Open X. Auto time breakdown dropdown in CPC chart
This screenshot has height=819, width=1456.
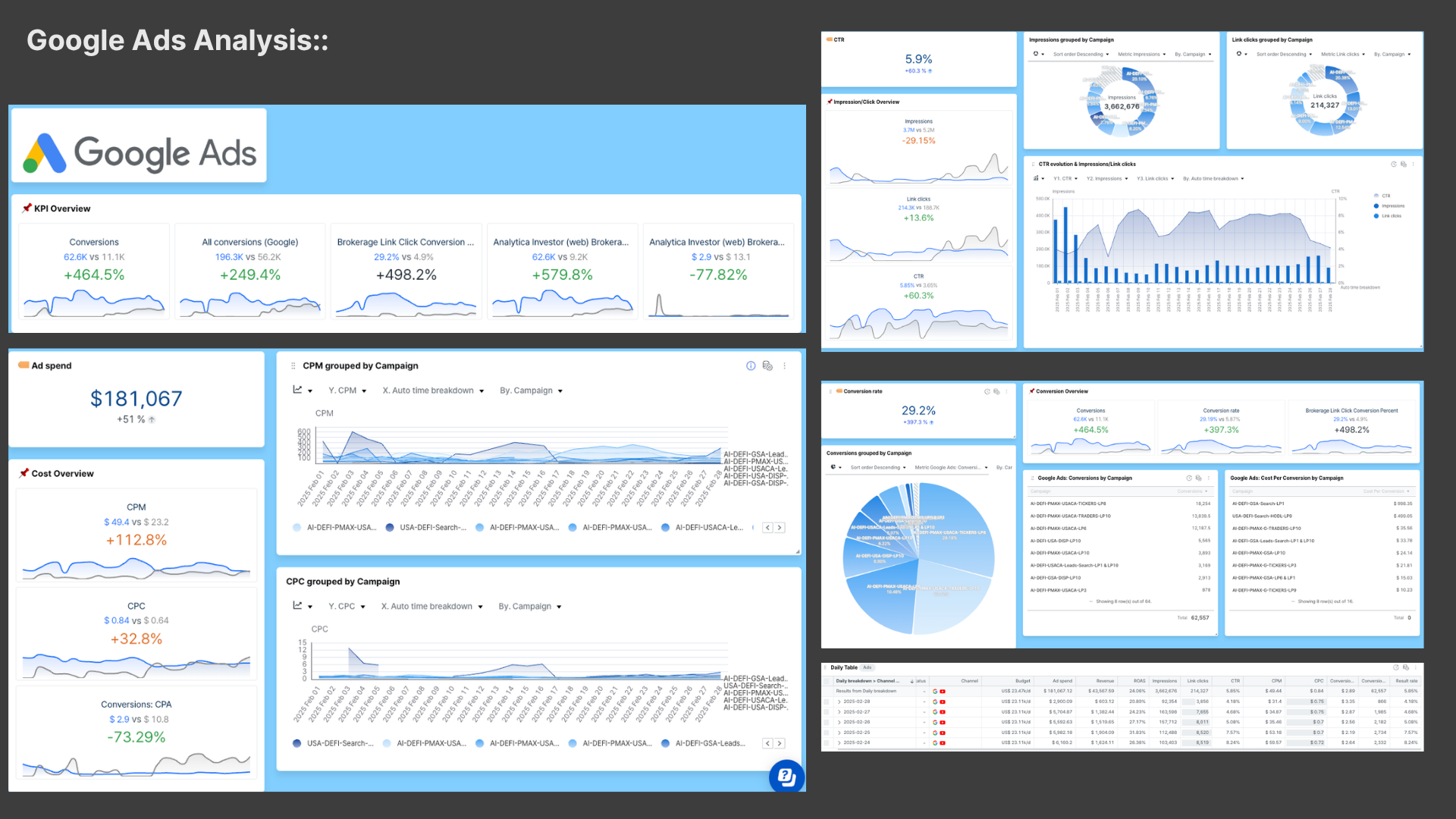(x=431, y=607)
